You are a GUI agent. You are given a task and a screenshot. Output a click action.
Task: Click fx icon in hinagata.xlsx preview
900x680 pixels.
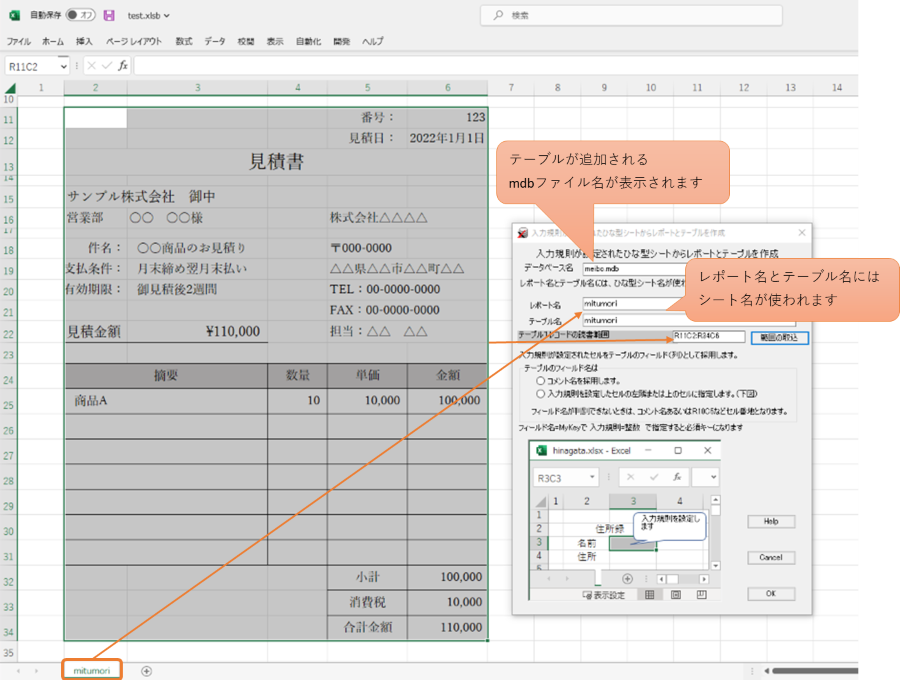click(677, 477)
